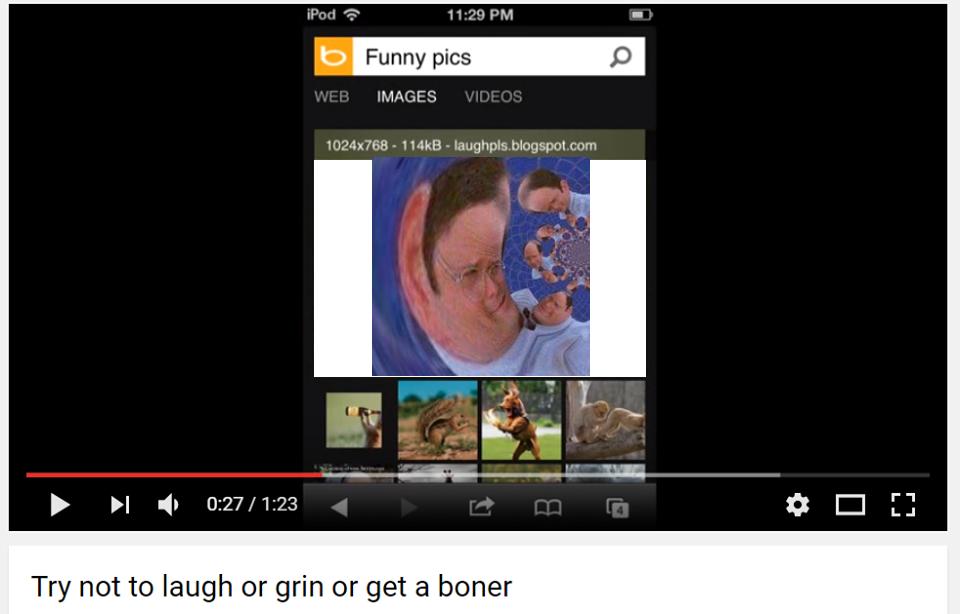Image resolution: width=960 pixels, height=614 pixels.
Task: Open the bookmarks book icon
Action: 548,507
